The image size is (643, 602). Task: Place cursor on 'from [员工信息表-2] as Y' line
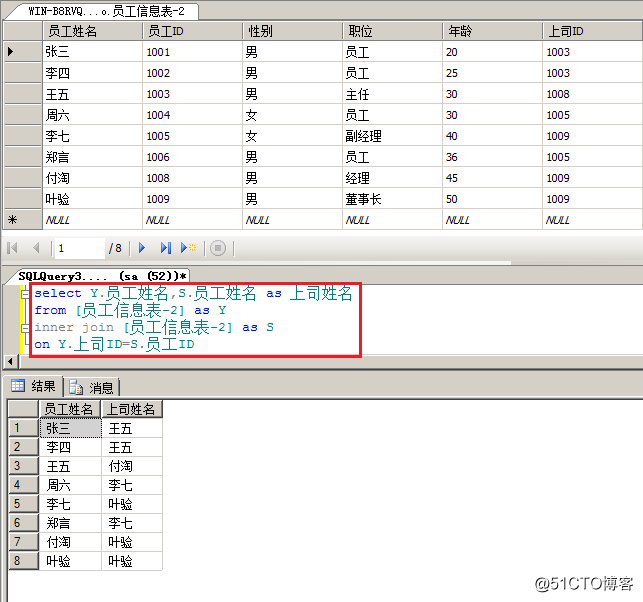click(130, 310)
